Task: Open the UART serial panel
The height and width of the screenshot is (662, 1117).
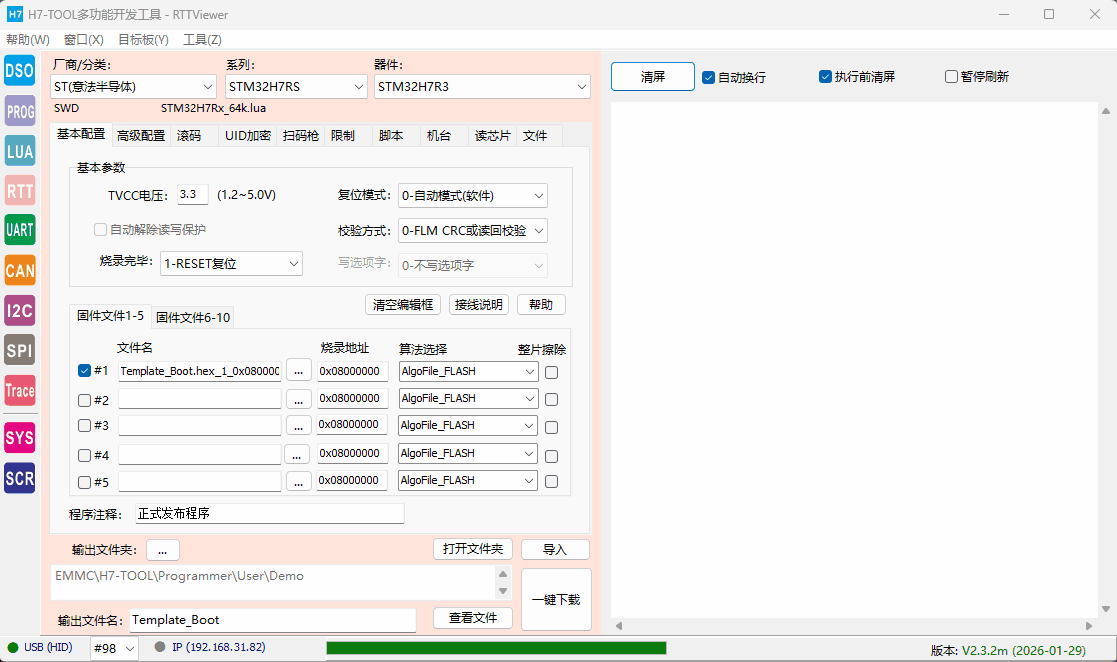Action: pyautogui.click(x=19, y=230)
